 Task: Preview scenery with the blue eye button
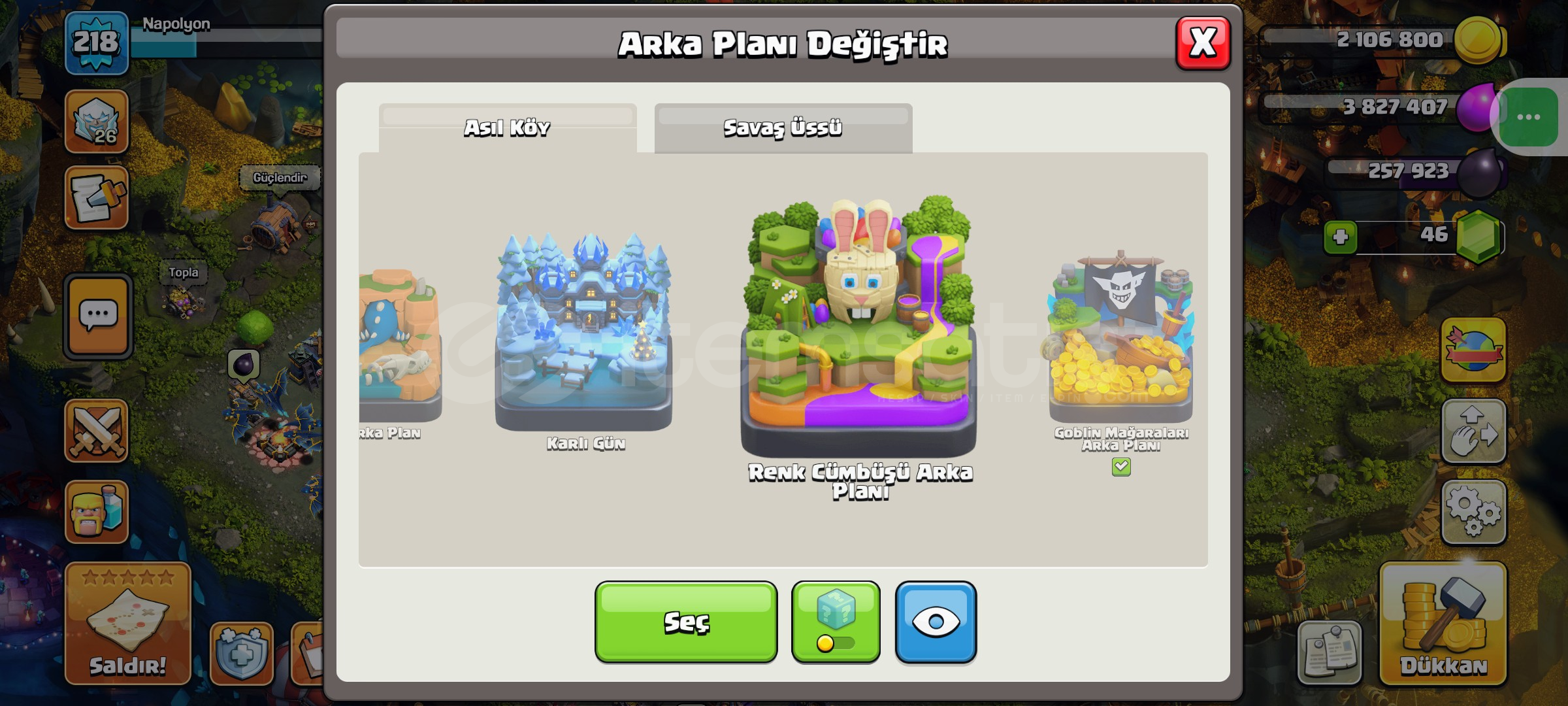(x=936, y=622)
